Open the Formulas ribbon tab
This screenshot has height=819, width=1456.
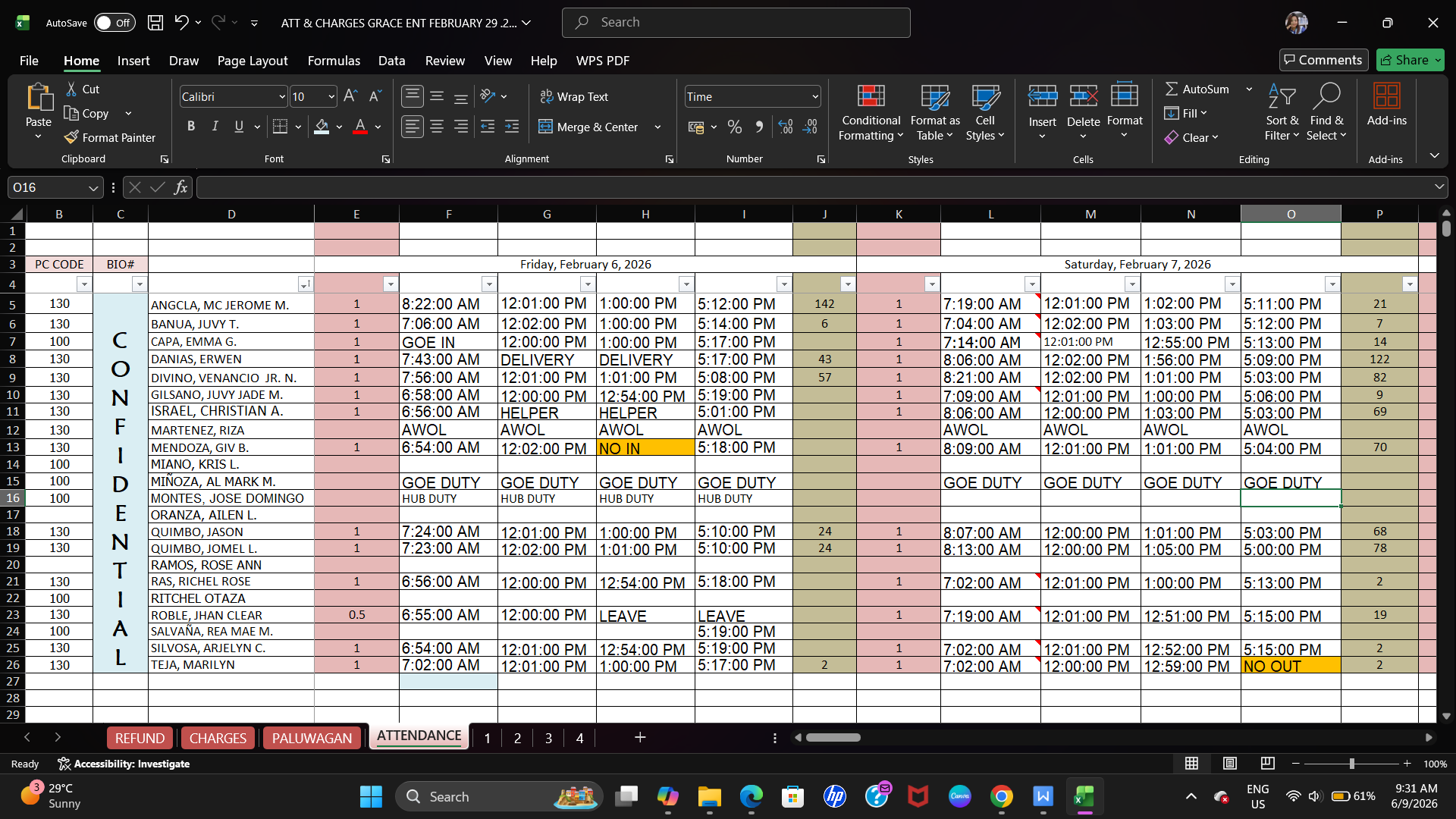(x=334, y=61)
